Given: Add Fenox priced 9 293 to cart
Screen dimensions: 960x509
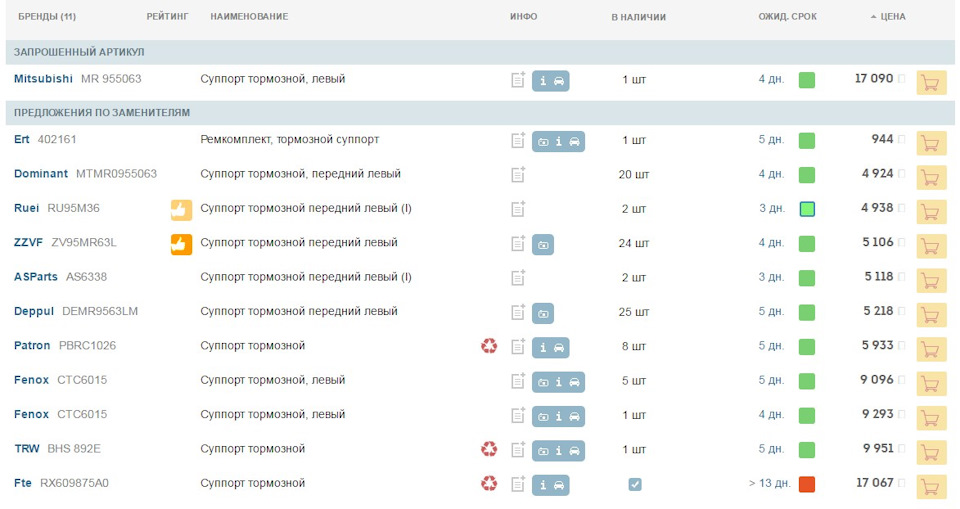Looking at the screenshot, I should (931, 418).
